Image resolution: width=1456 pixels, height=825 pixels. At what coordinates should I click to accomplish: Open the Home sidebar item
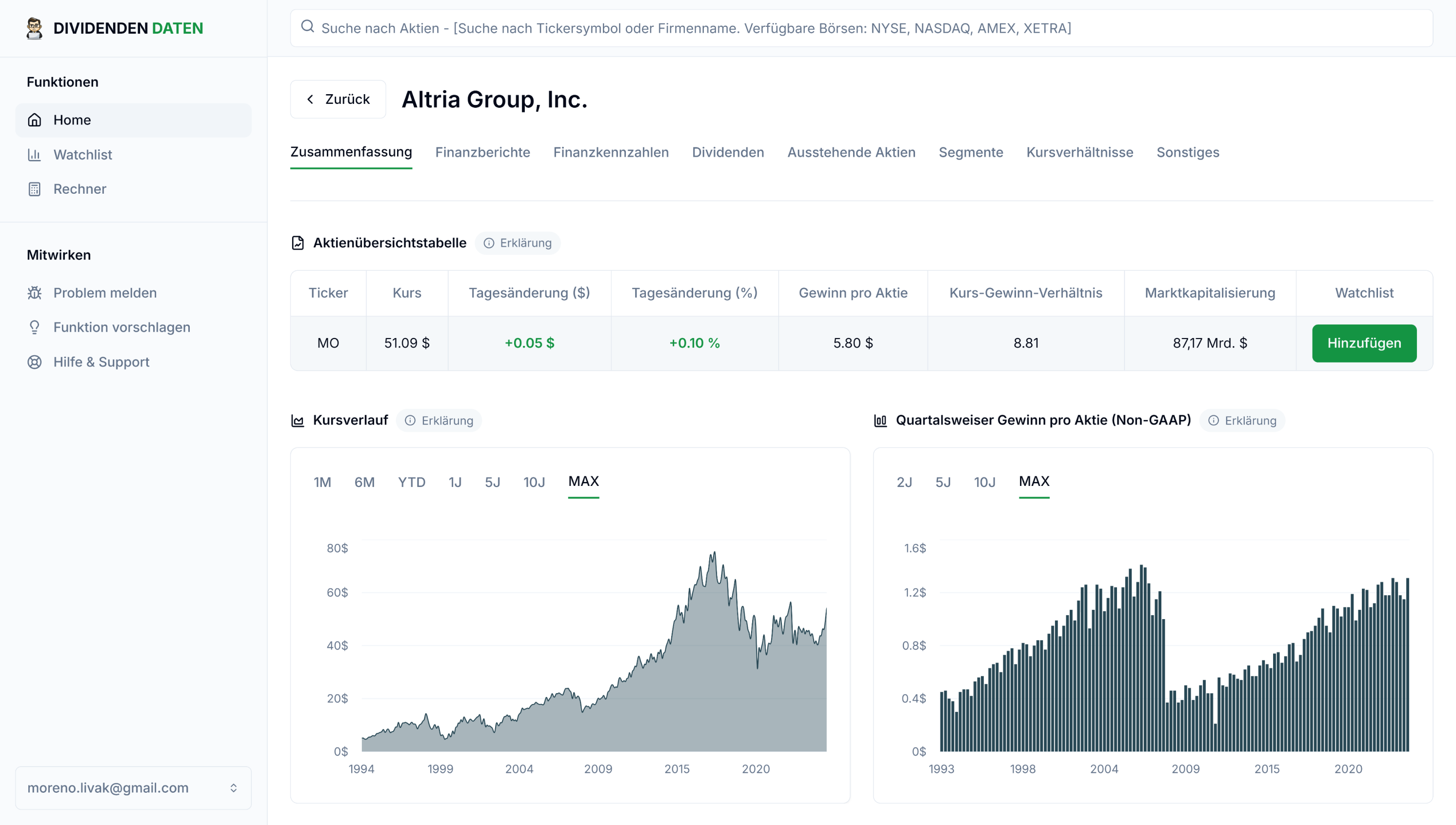pos(134,120)
